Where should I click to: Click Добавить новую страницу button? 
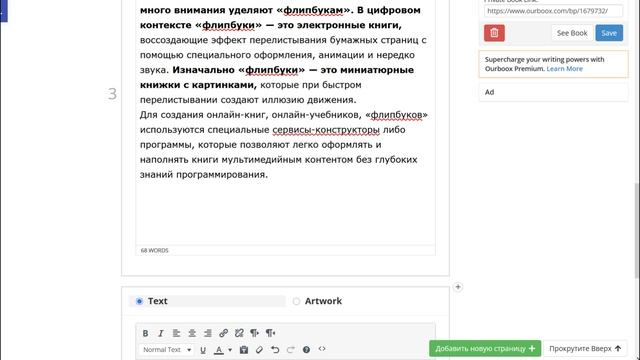coord(485,349)
